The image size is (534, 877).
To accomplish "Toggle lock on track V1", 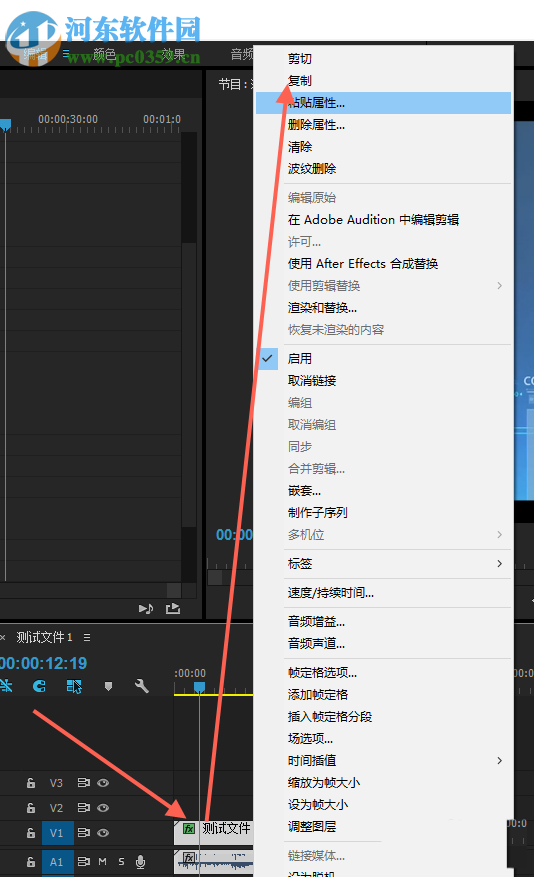I will tap(31, 833).
